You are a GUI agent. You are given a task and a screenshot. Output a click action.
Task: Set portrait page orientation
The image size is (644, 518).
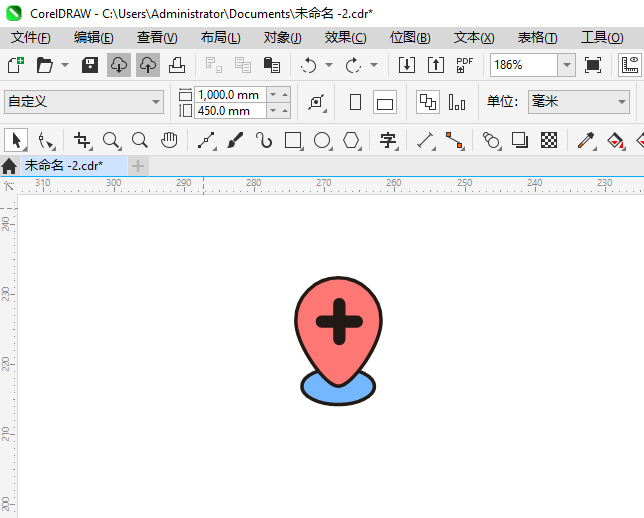(355, 102)
